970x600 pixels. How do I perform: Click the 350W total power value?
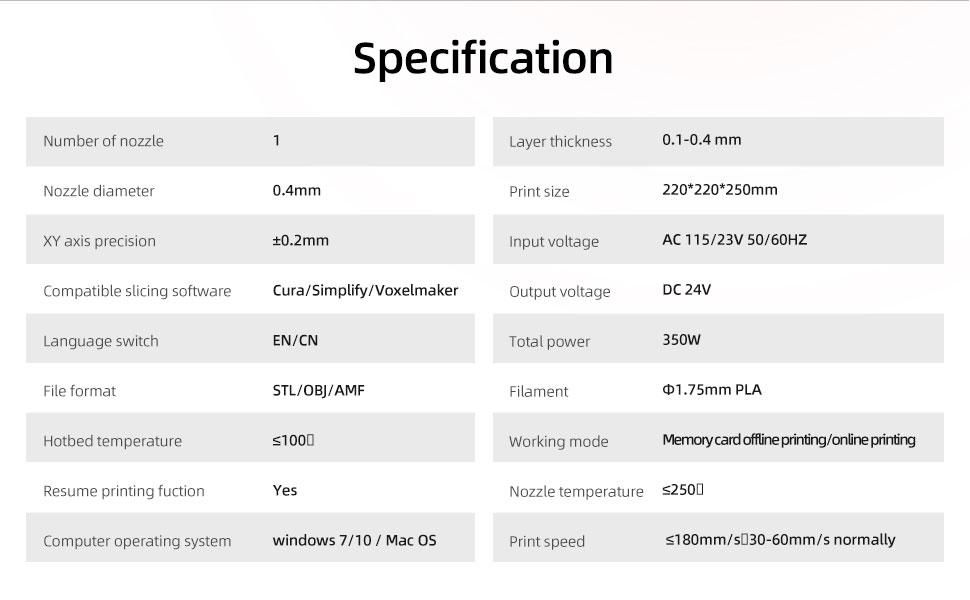(681, 340)
